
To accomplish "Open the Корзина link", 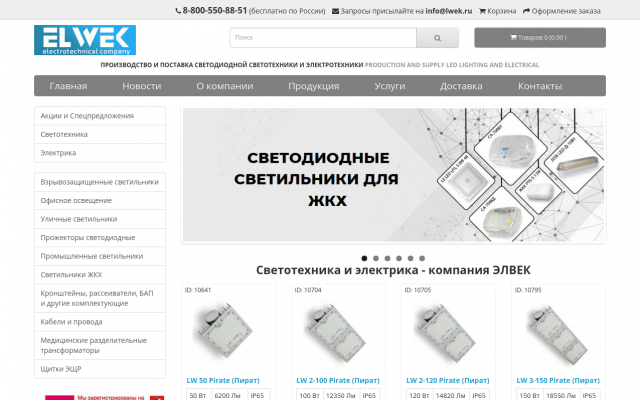I will (501, 11).
